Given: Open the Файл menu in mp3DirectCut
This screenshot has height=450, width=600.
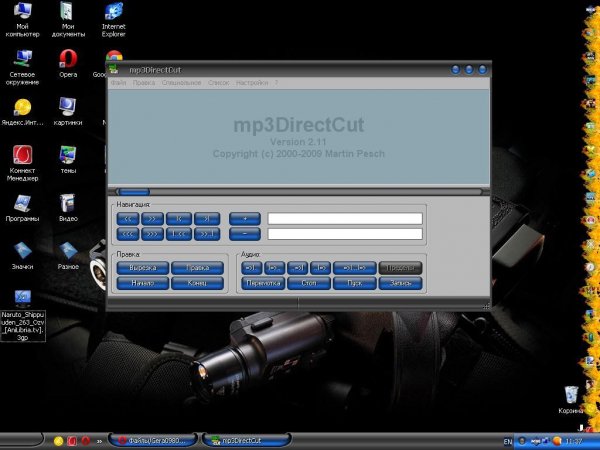Looking at the screenshot, I should coord(118,83).
